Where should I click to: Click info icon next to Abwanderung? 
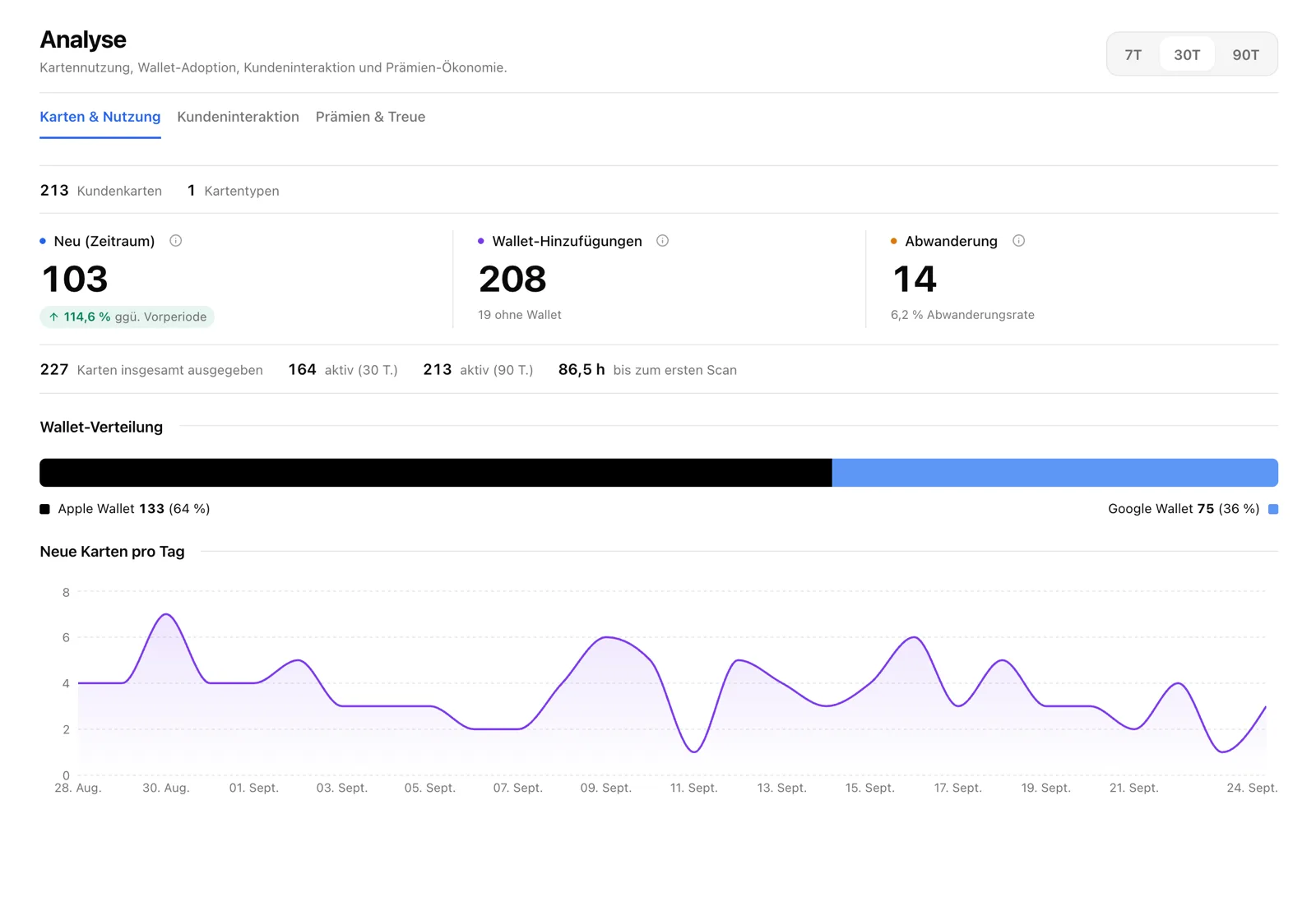(1018, 241)
